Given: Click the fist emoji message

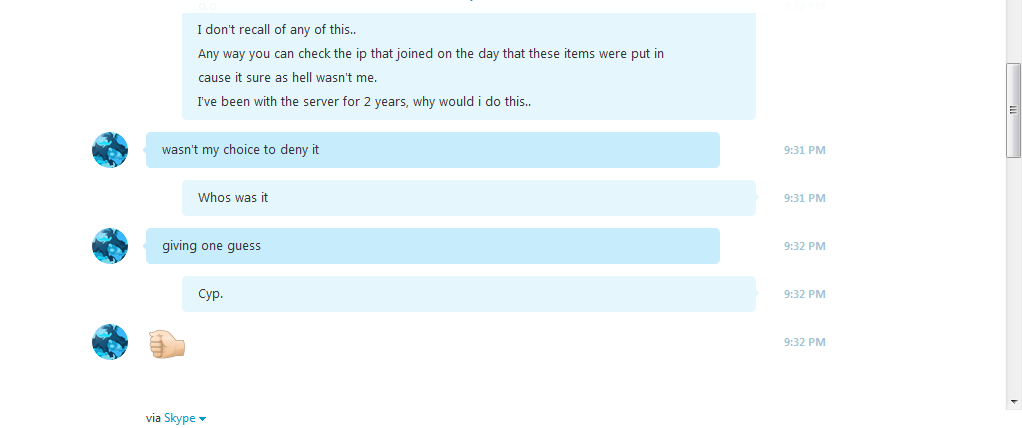Looking at the screenshot, I should pos(167,343).
